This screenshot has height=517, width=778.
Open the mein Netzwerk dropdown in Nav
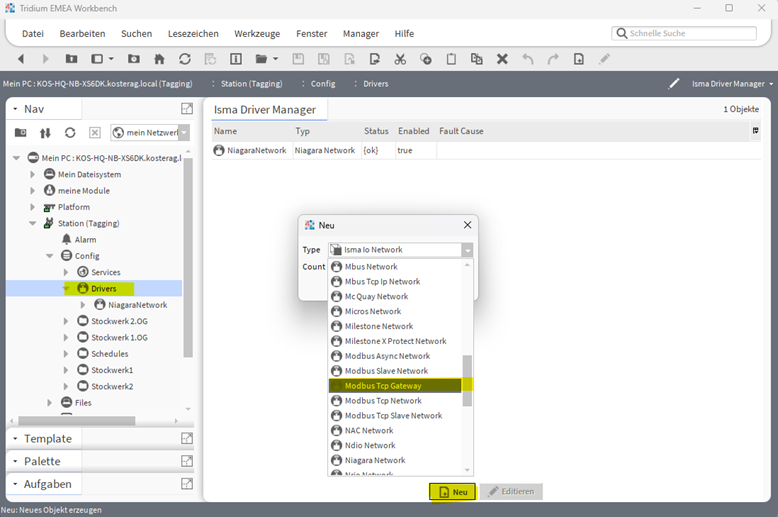[x=184, y=132]
